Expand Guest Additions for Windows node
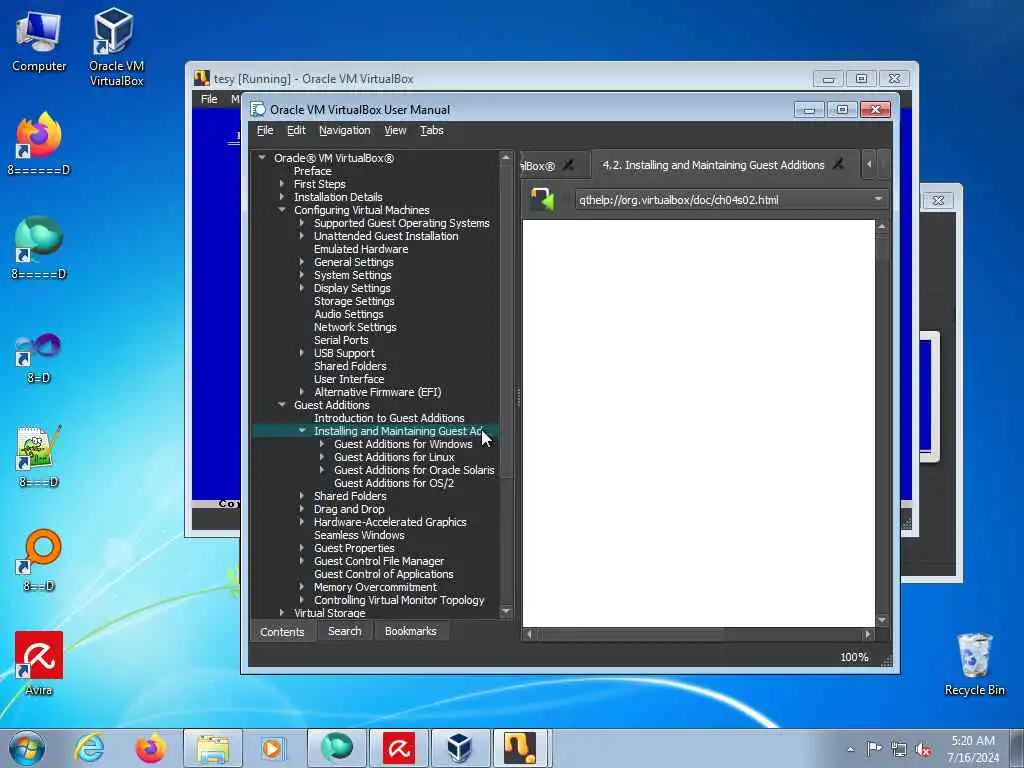Image resolution: width=1024 pixels, height=768 pixels. click(x=321, y=444)
